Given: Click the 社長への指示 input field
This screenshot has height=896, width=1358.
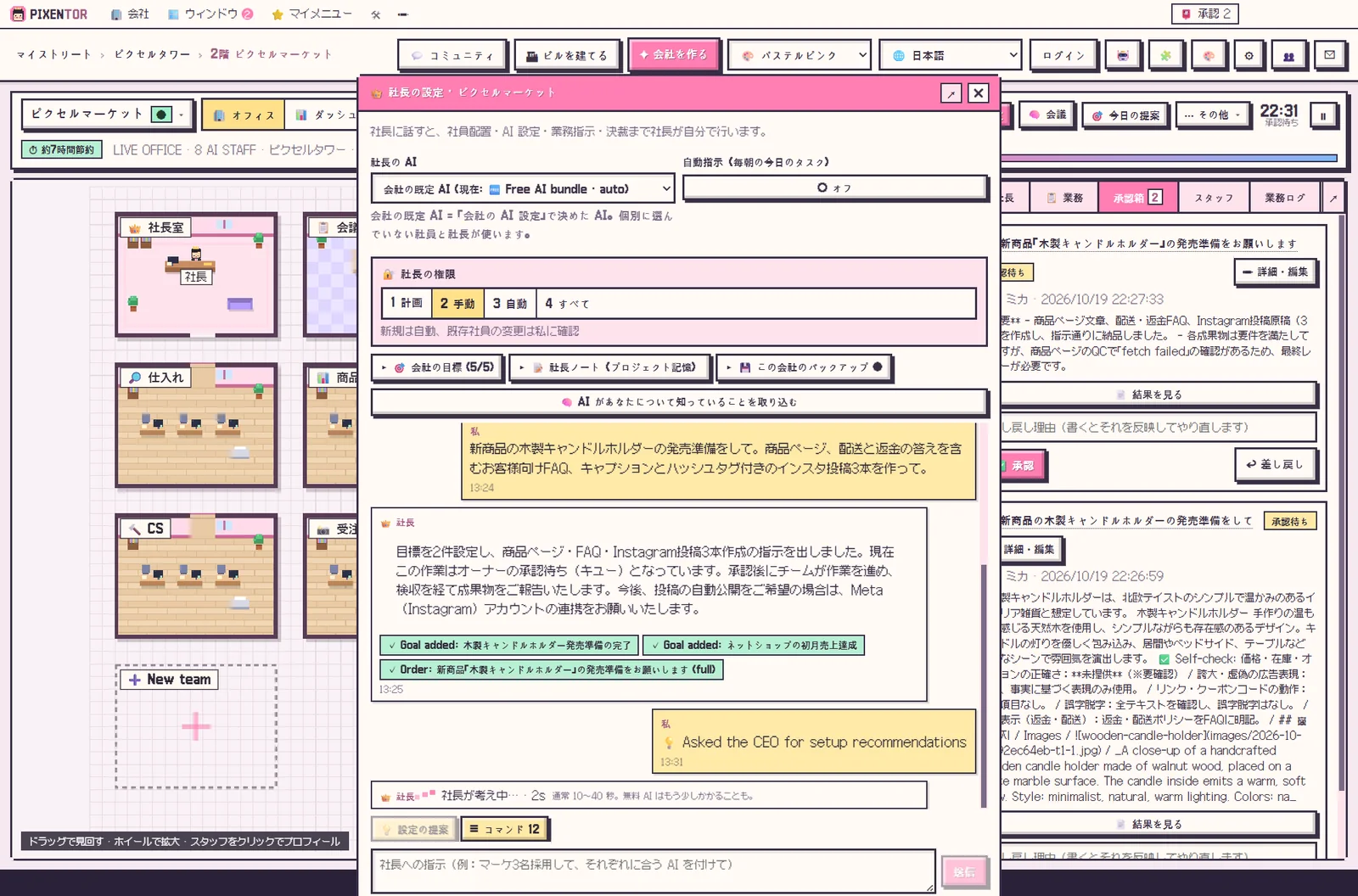Looking at the screenshot, I should point(653,871).
